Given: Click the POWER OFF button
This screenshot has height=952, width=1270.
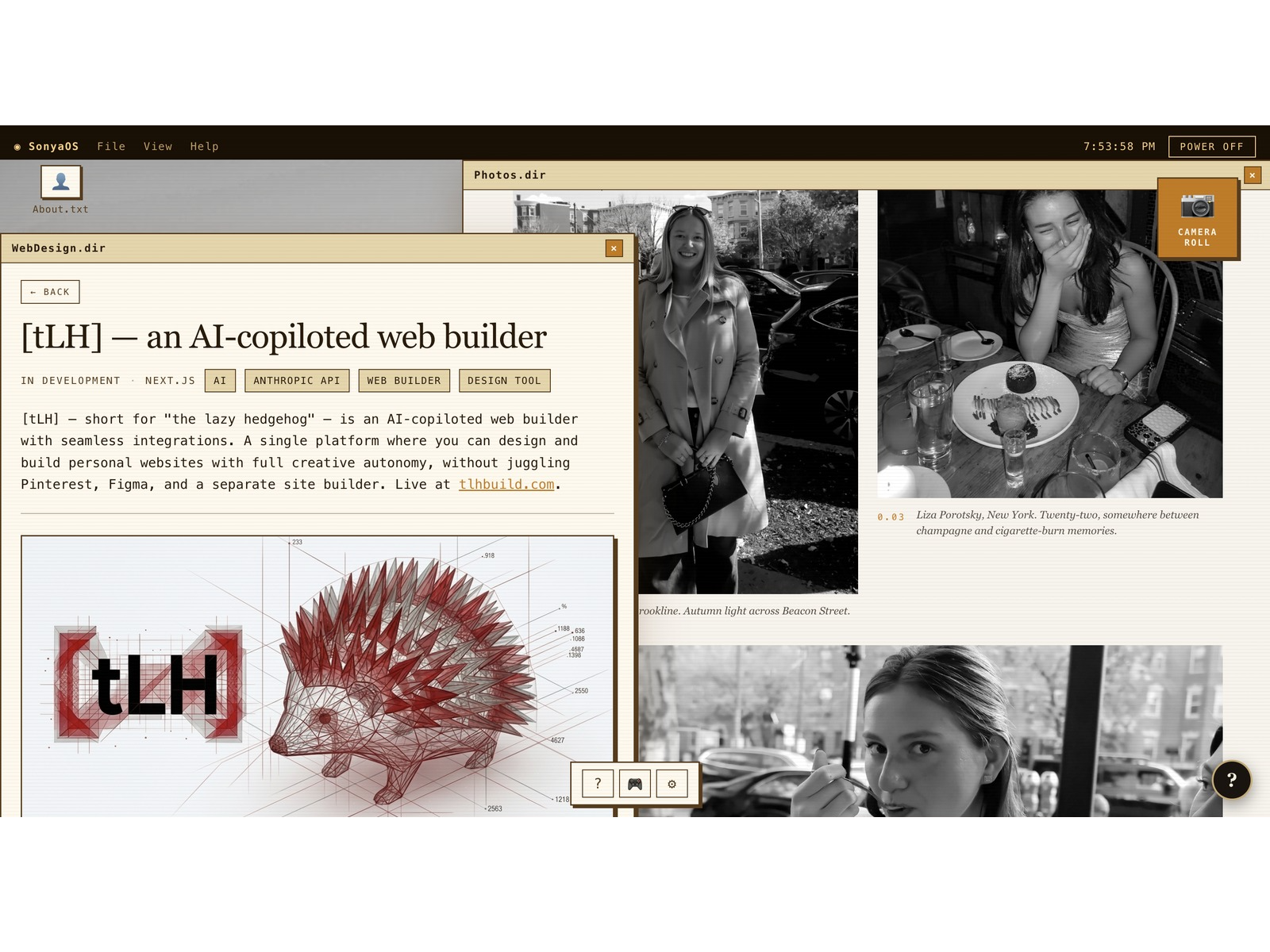Looking at the screenshot, I should [1211, 147].
